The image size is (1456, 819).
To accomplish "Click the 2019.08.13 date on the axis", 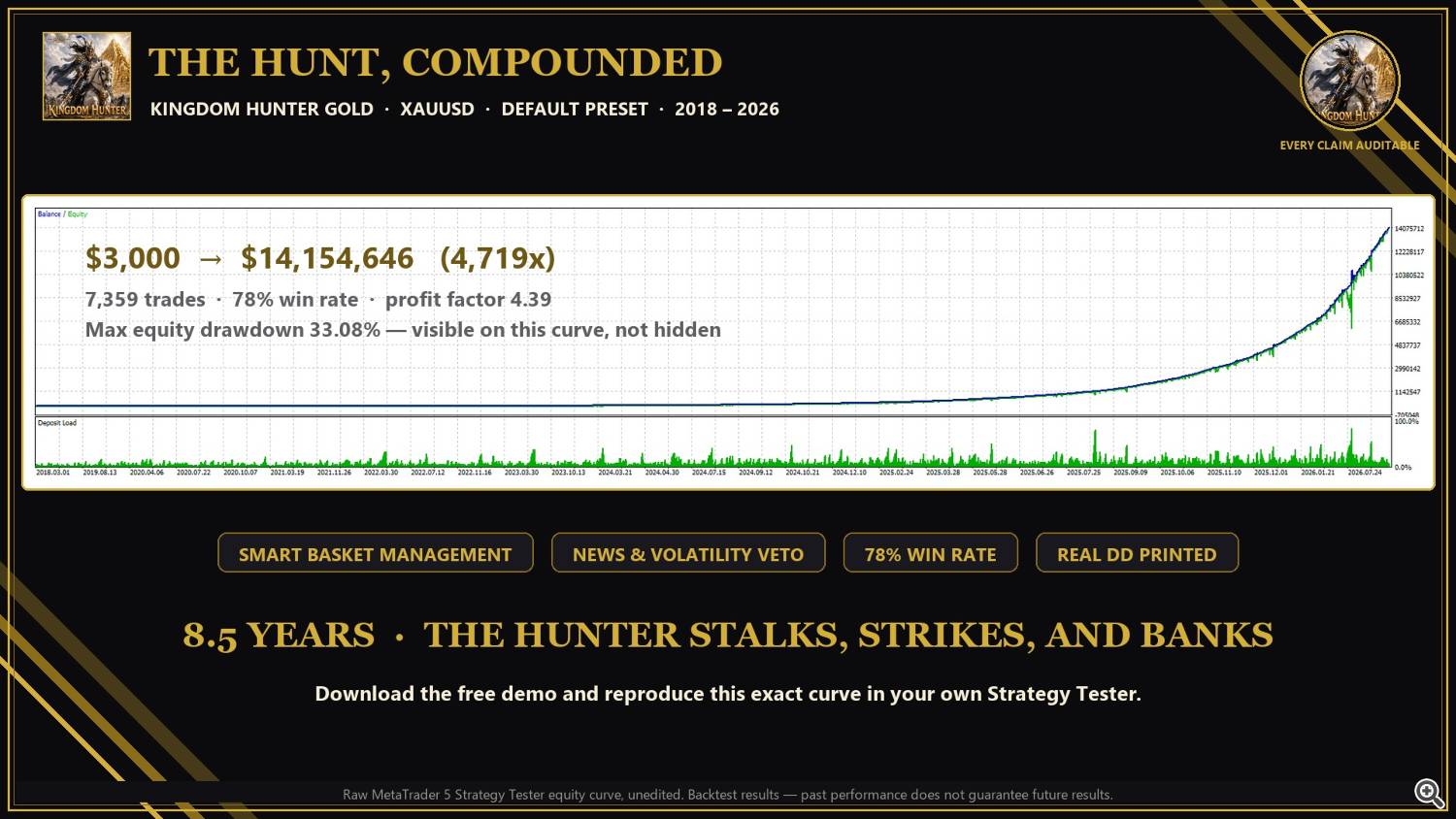I will pos(99,473).
